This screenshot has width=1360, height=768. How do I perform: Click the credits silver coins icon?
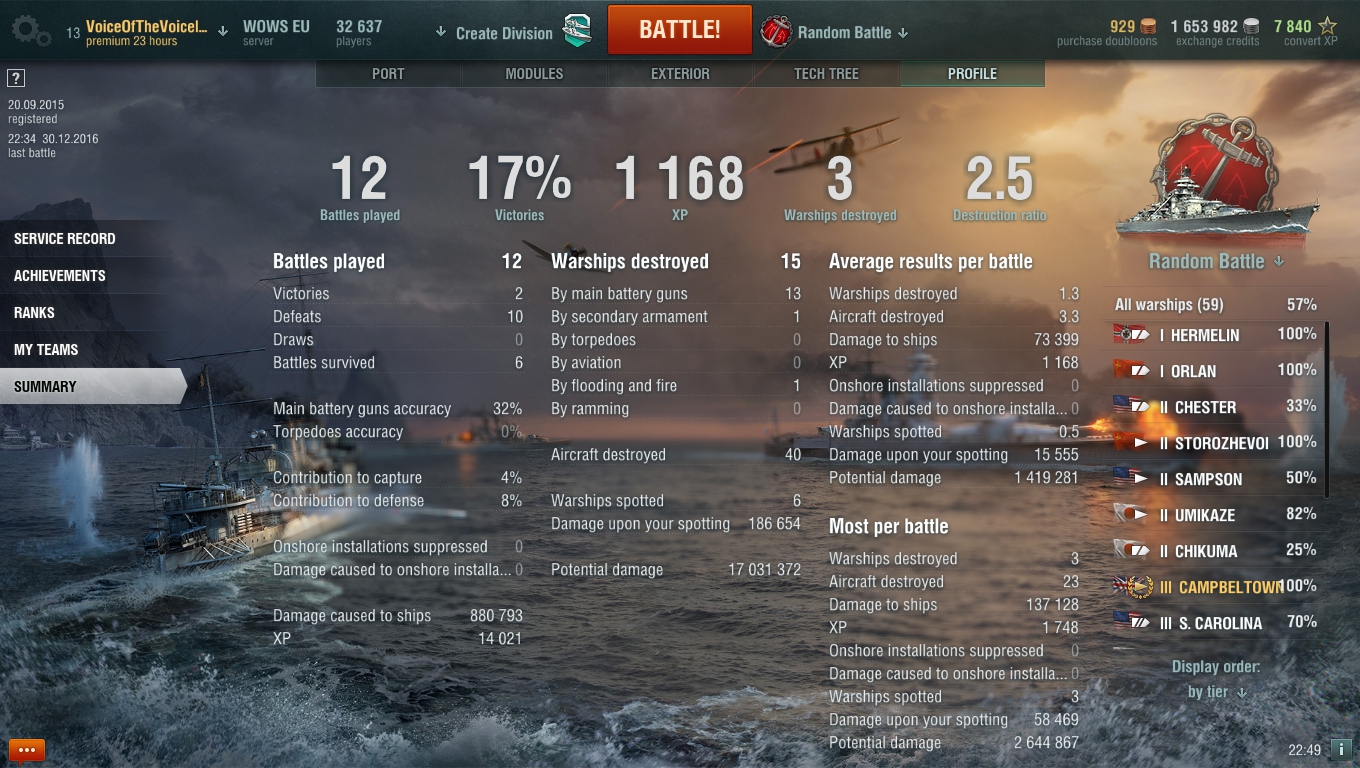click(1254, 26)
